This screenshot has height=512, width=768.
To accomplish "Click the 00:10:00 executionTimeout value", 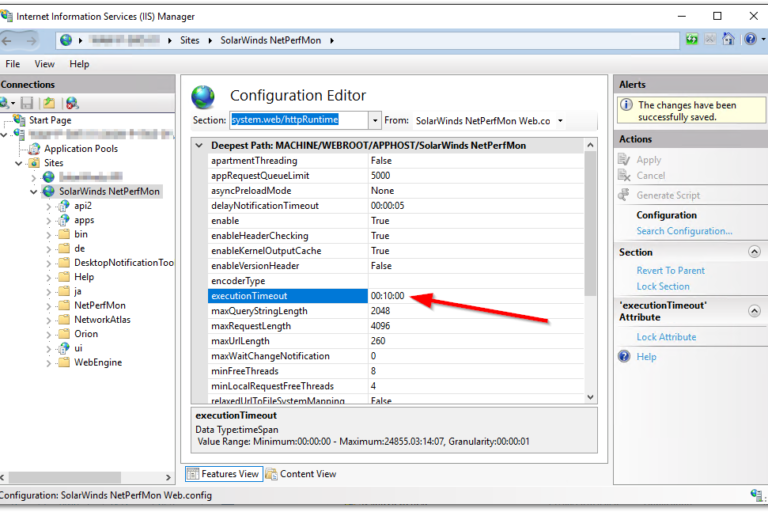I will tap(387, 296).
